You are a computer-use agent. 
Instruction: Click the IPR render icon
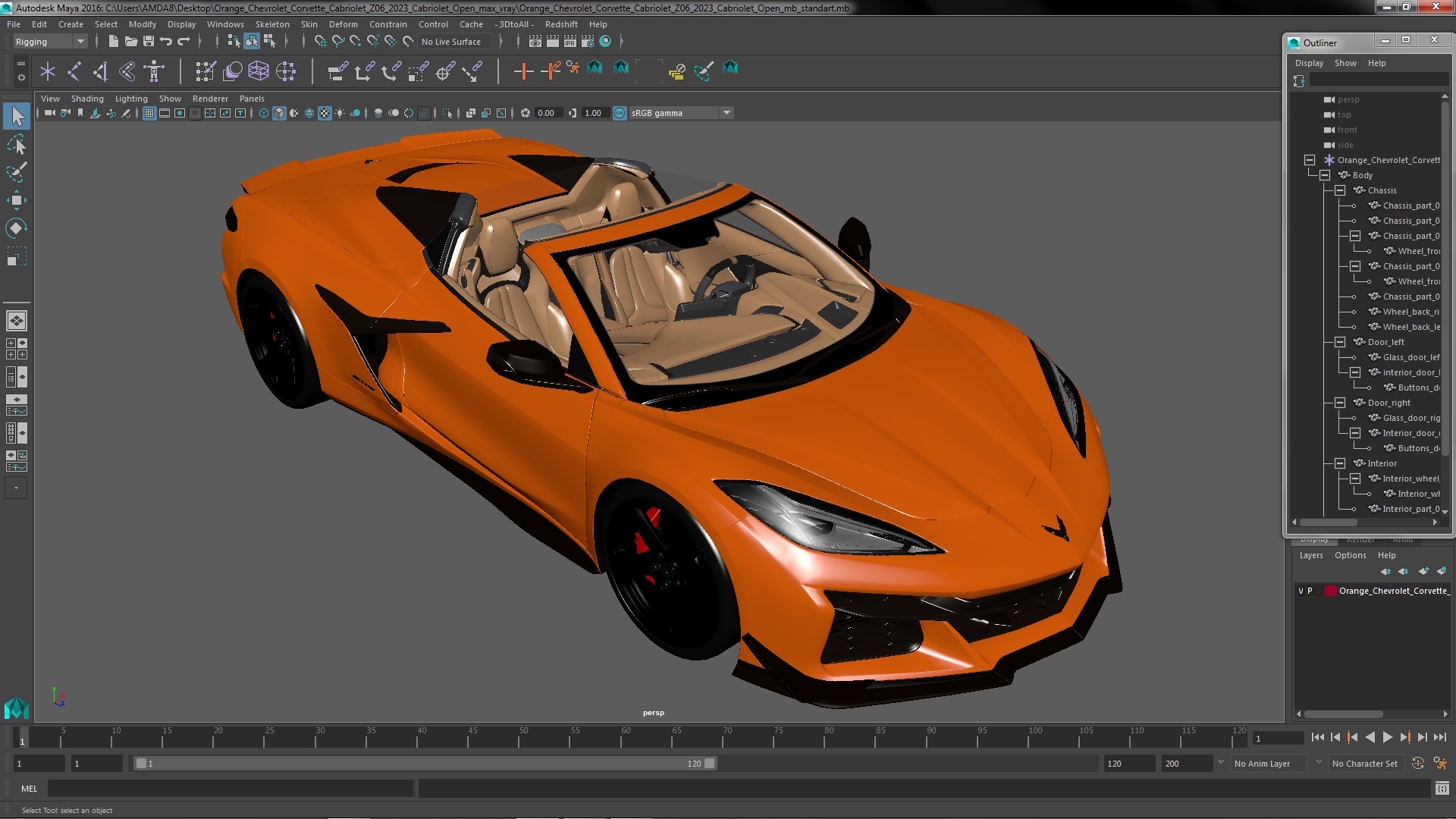tap(570, 41)
